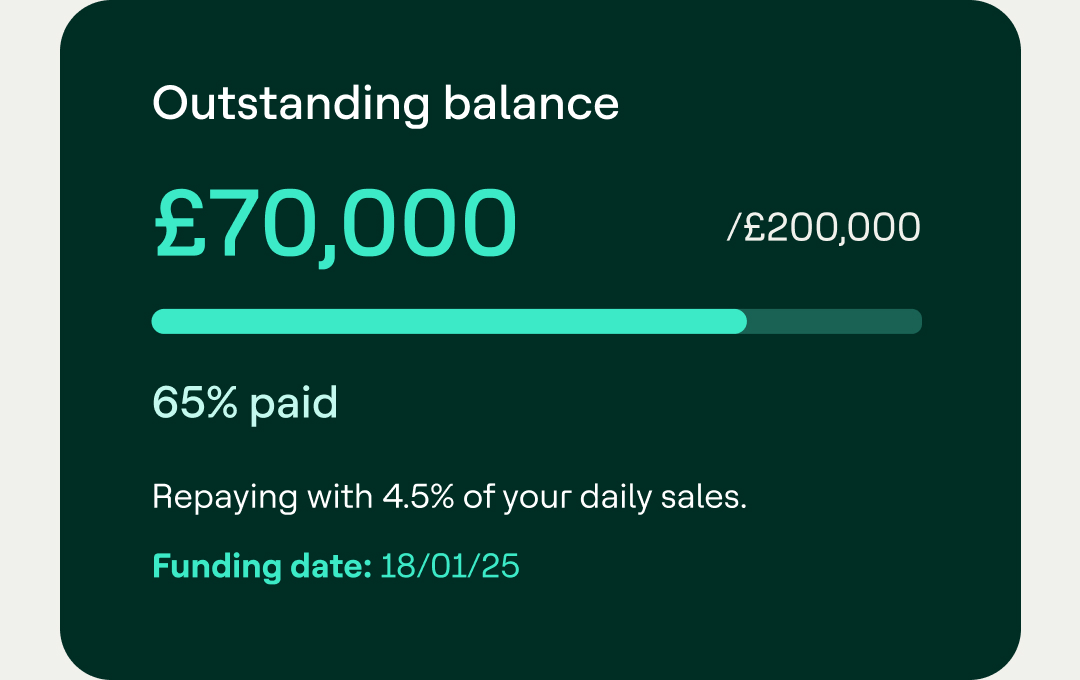Select the 18/01/25 date value

coord(450,566)
